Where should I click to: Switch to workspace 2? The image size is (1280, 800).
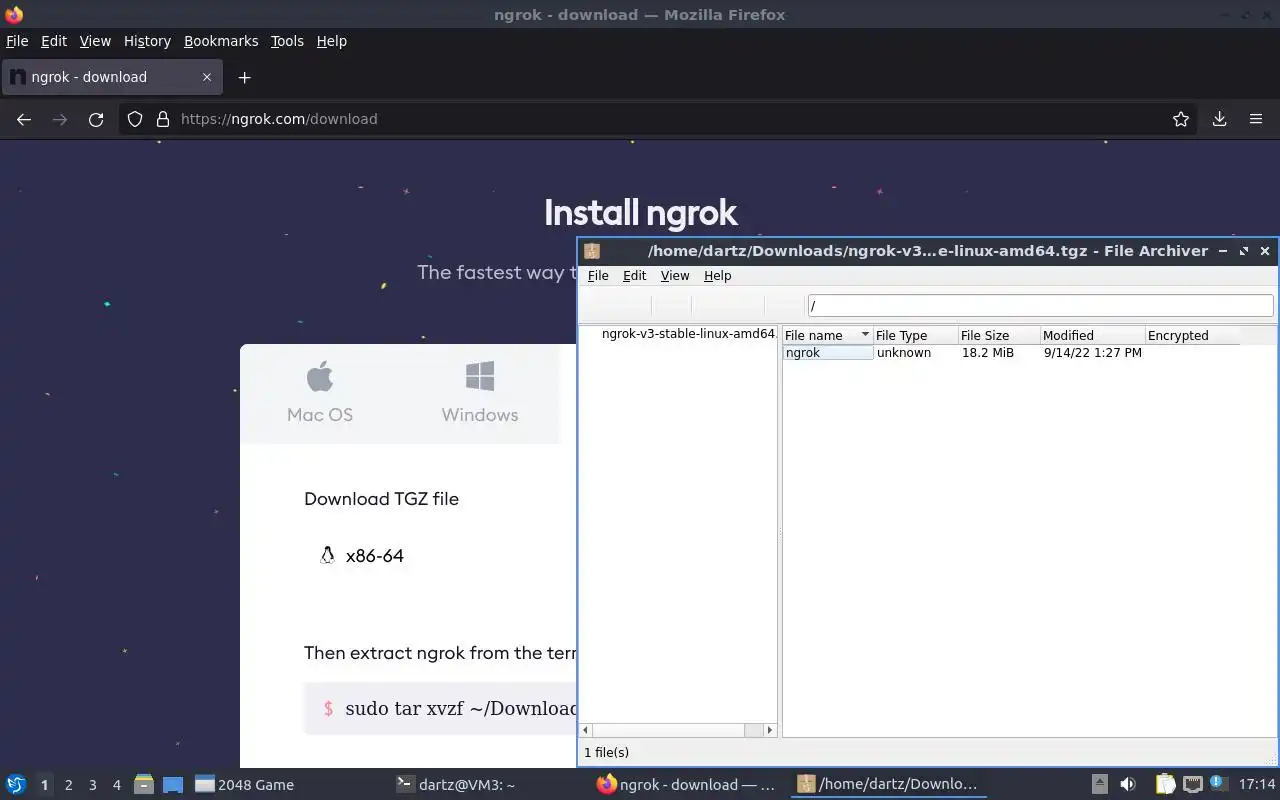tap(68, 785)
